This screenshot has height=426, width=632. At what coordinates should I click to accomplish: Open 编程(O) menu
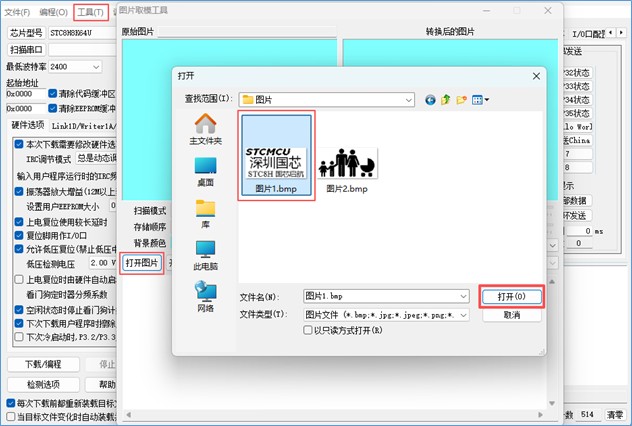53,12
